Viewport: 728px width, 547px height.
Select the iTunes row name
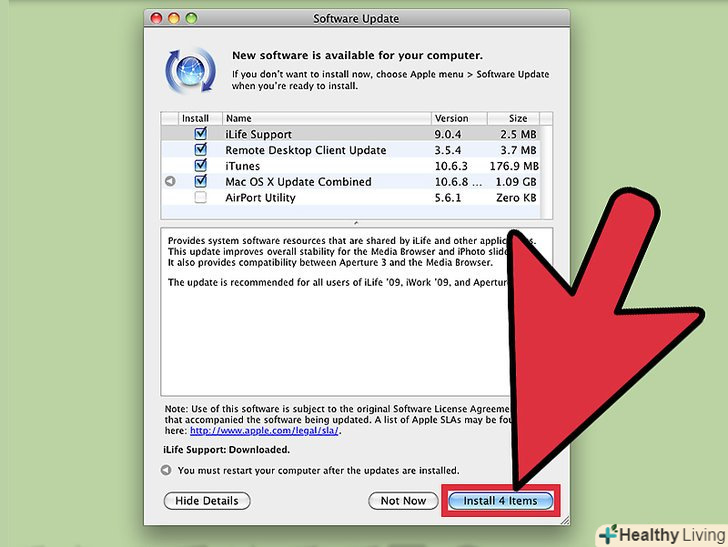[242, 166]
